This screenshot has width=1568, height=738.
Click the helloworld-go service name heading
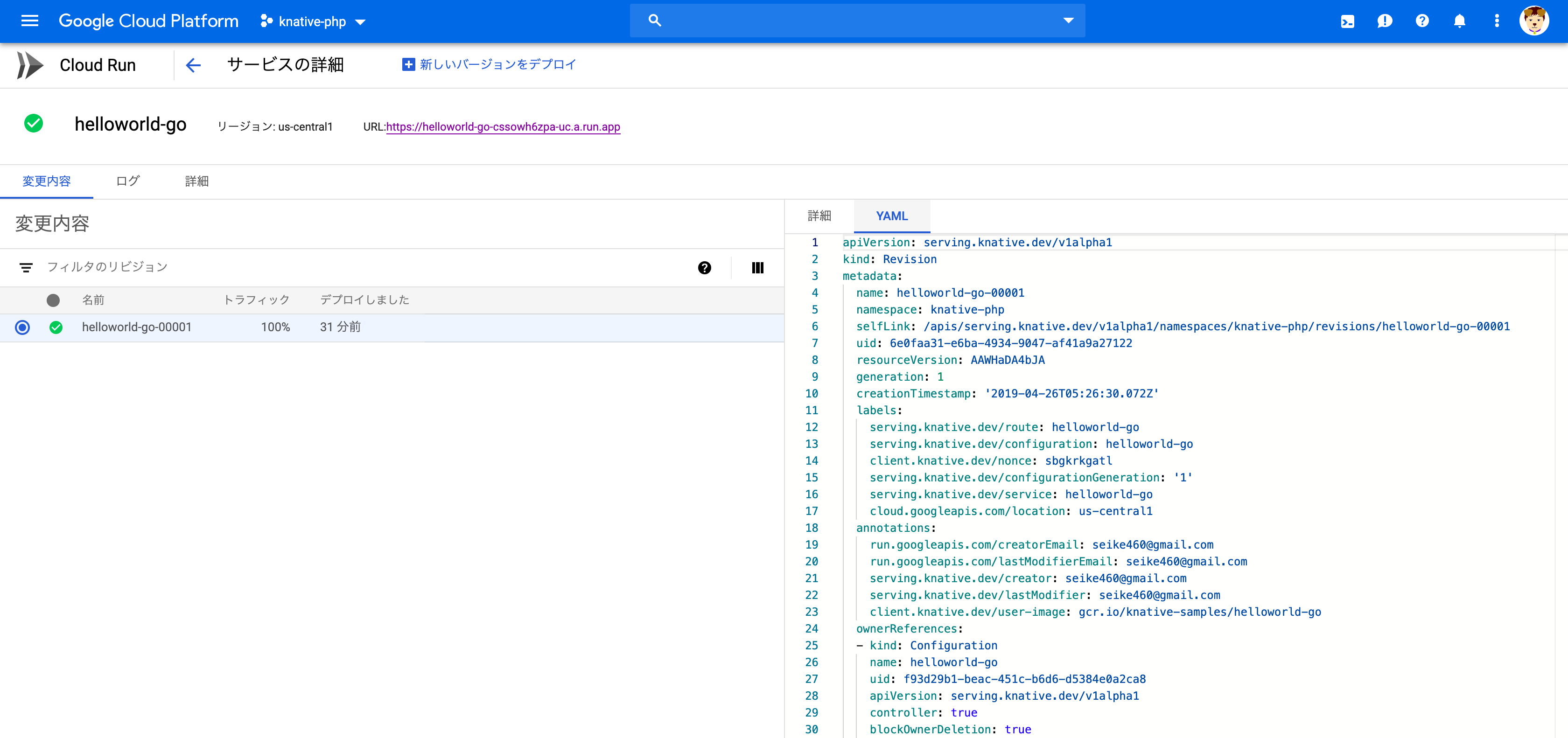pos(130,124)
